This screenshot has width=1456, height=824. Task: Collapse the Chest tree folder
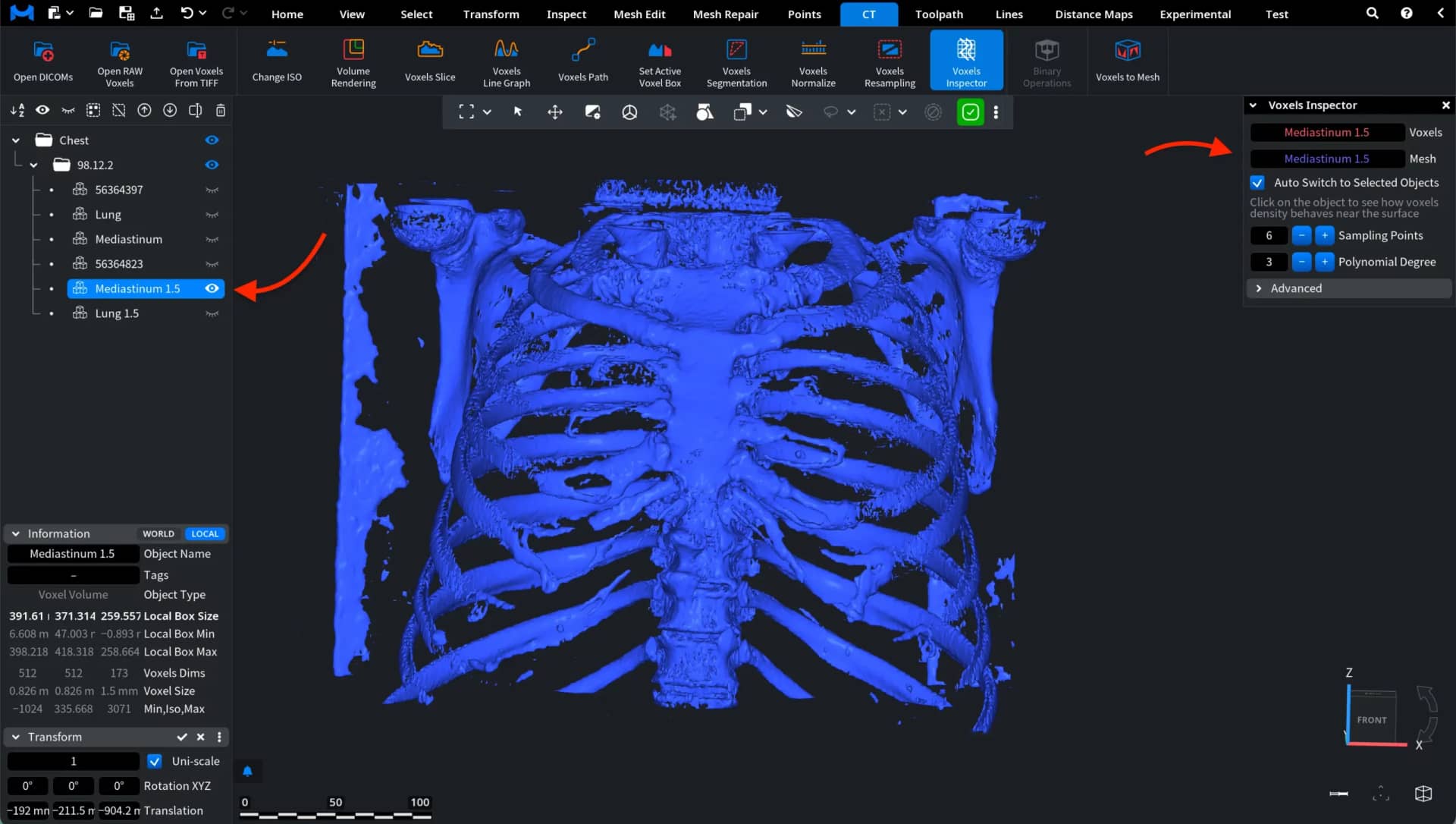(x=16, y=140)
